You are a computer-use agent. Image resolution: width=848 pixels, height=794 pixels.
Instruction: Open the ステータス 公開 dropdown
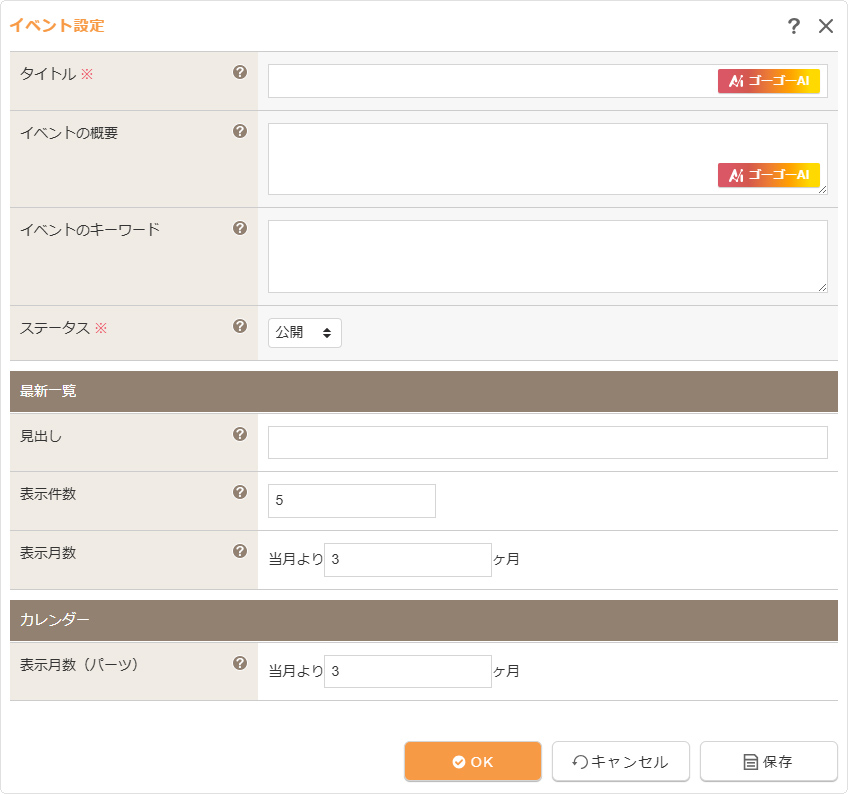pyautogui.click(x=305, y=333)
